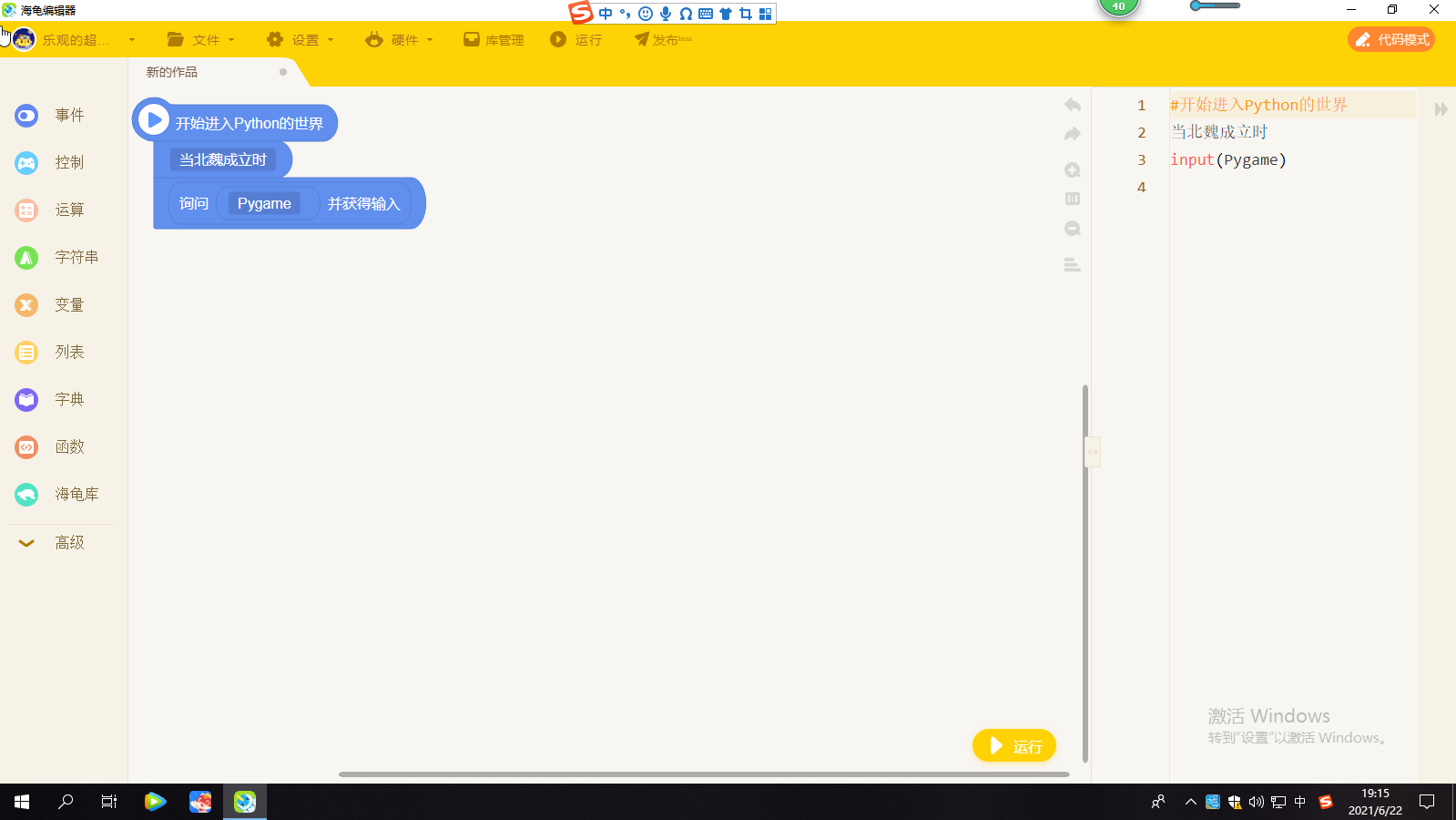Open Windows Task View

[x=109, y=802]
